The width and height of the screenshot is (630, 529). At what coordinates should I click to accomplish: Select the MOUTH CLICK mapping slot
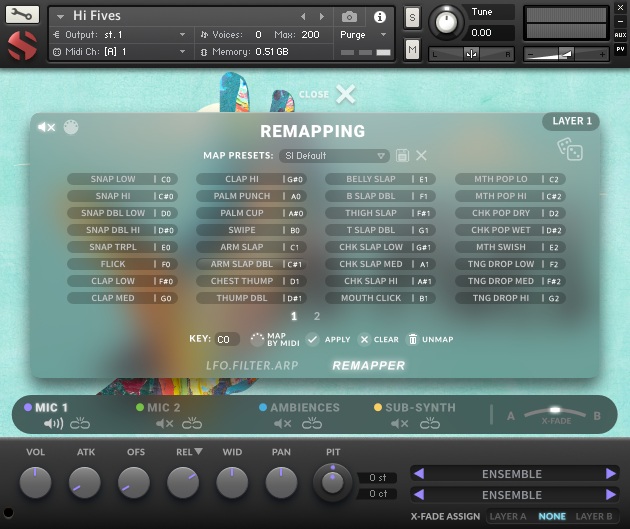coord(380,298)
